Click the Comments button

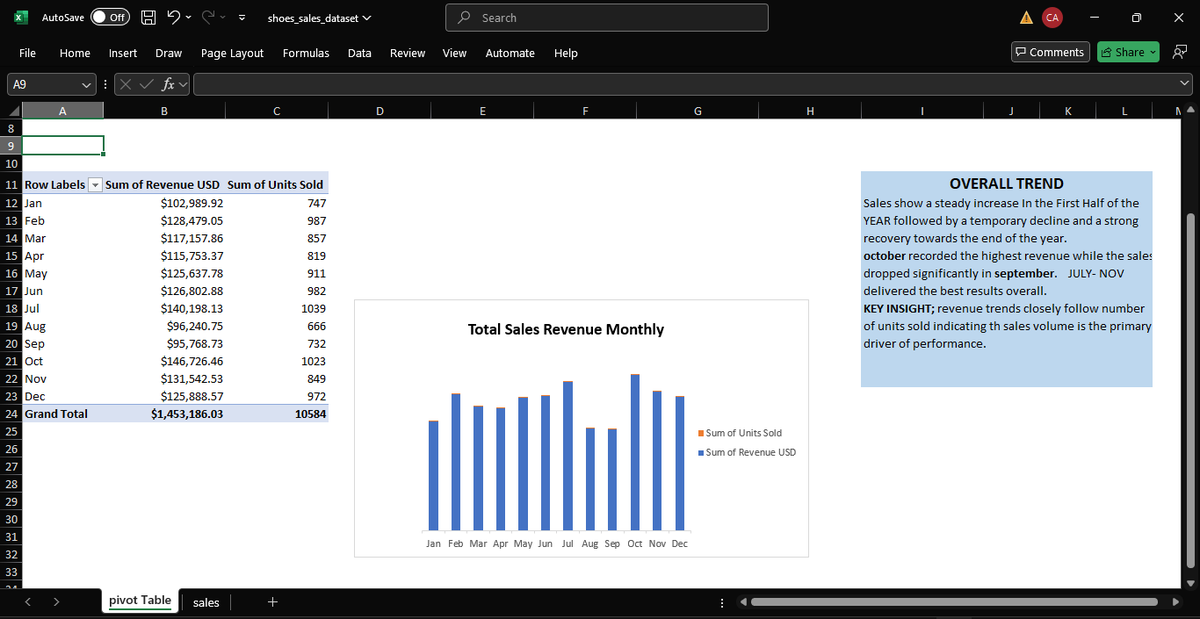[1050, 52]
